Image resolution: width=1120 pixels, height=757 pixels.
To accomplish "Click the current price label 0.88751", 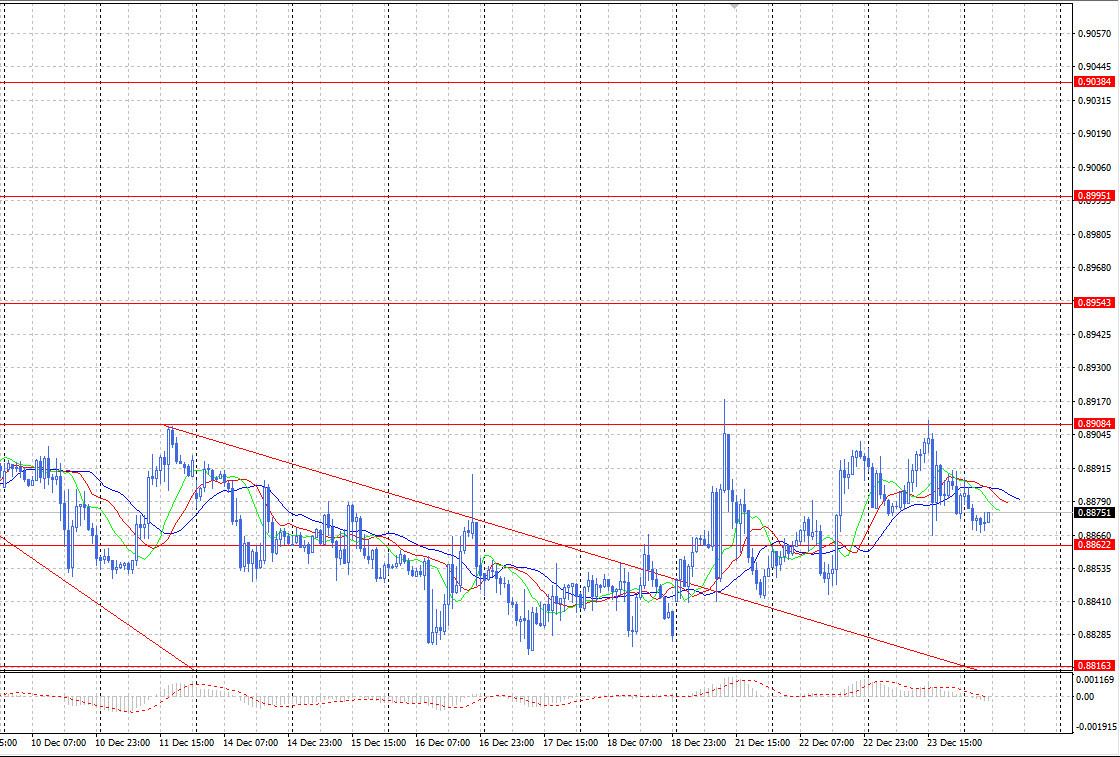I will pyautogui.click(x=1094, y=512).
